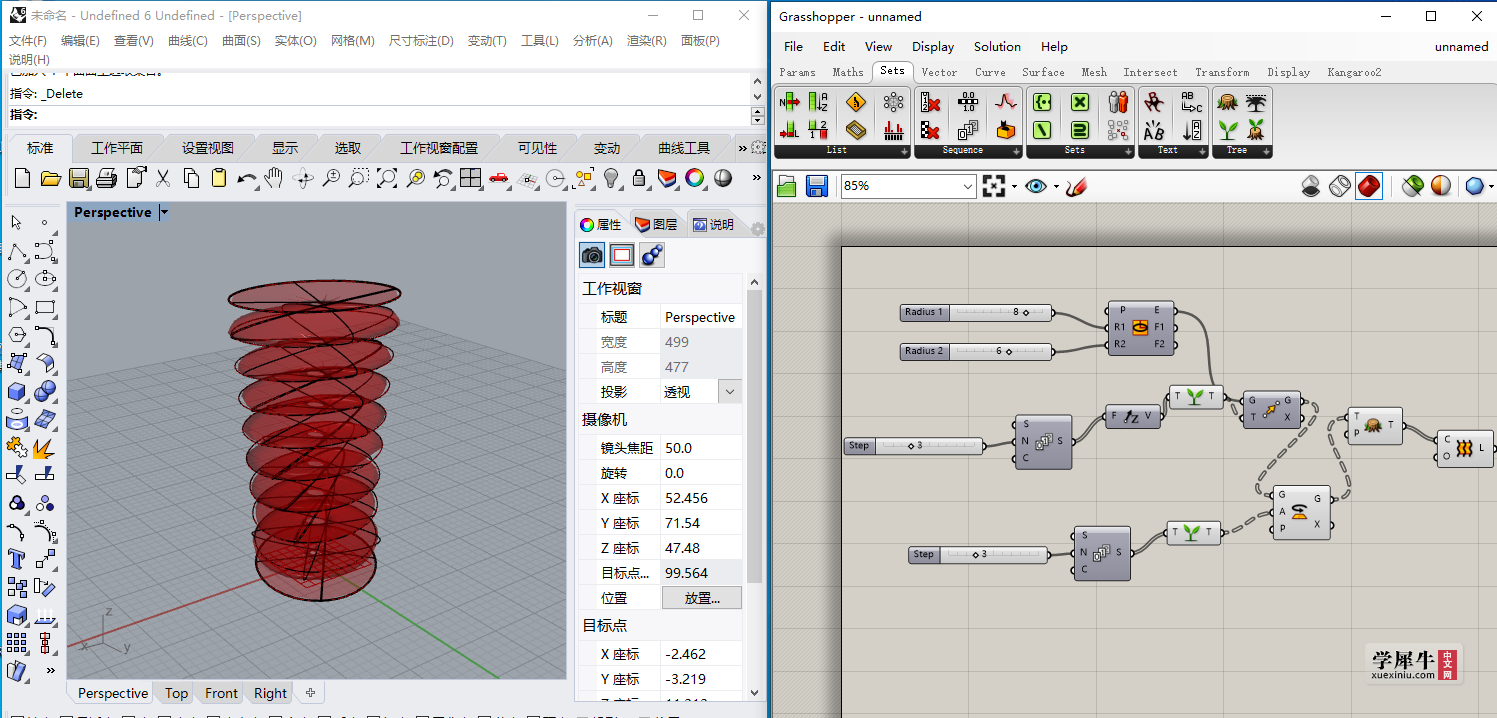Click the Grasshopper Open file icon

[x=788, y=186]
